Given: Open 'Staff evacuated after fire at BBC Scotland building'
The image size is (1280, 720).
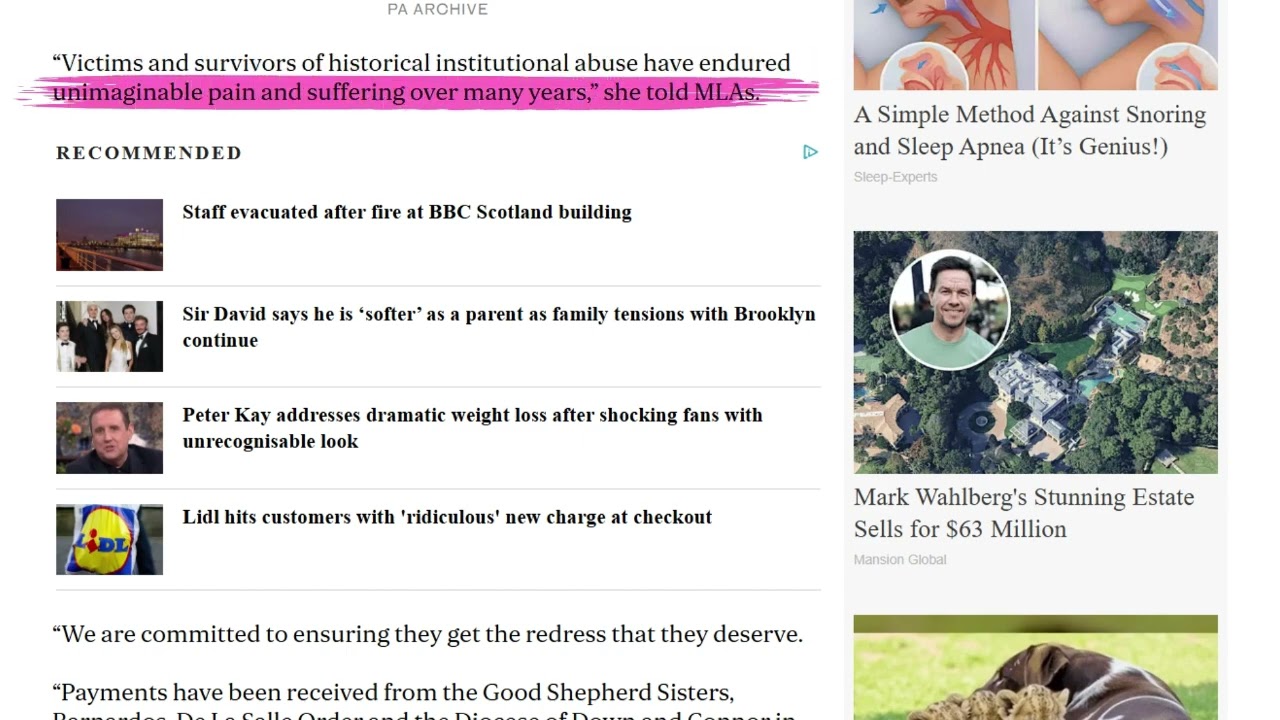Looking at the screenshot, I should click(x=407, y=212).
